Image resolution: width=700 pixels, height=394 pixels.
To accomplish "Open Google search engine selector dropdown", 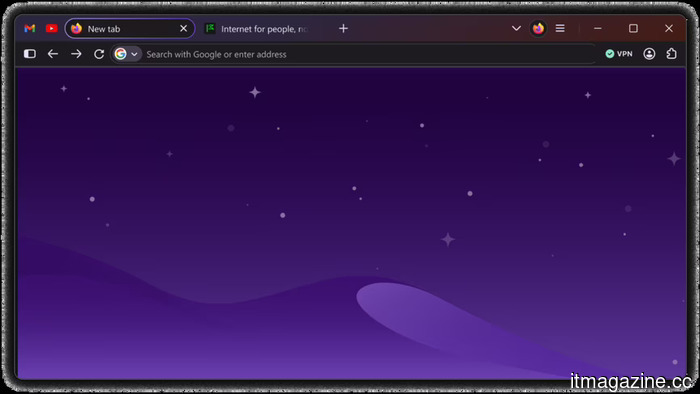I will [x=126, y=54].
